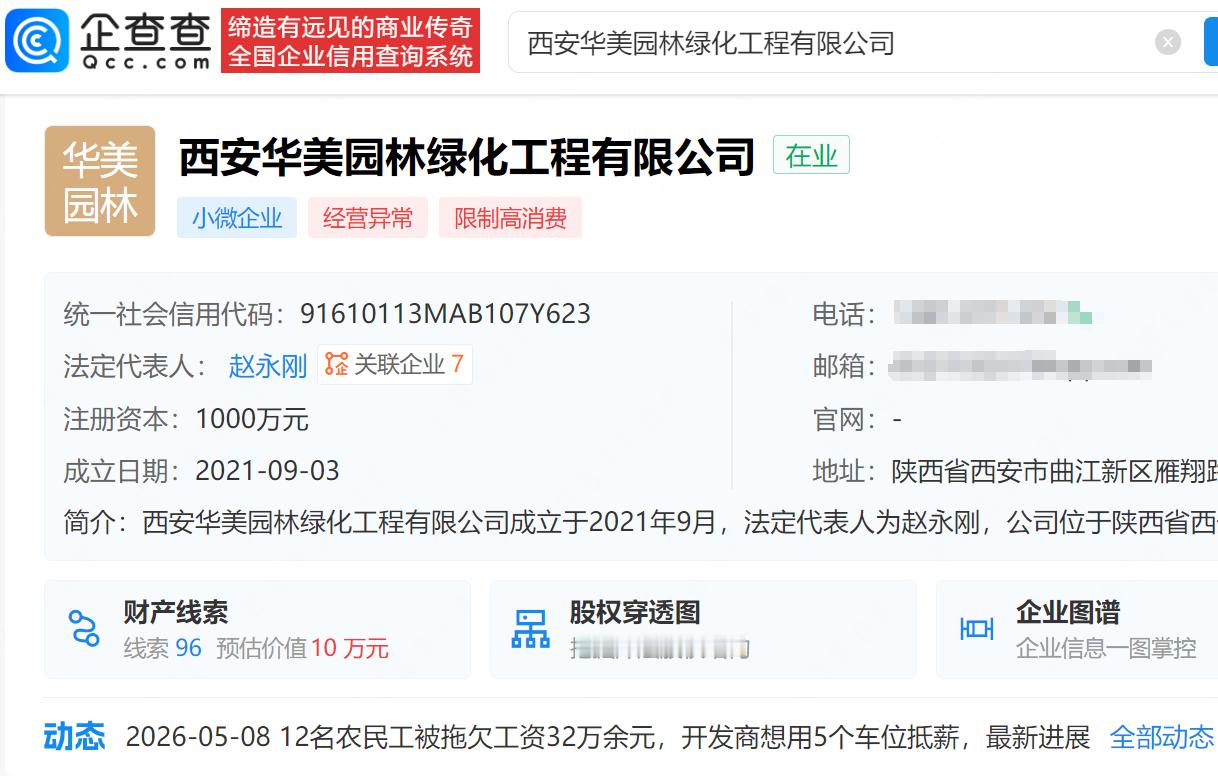
Task: Open the 华美园林 company logo thumbnail
Action: (x=100, y=181)
